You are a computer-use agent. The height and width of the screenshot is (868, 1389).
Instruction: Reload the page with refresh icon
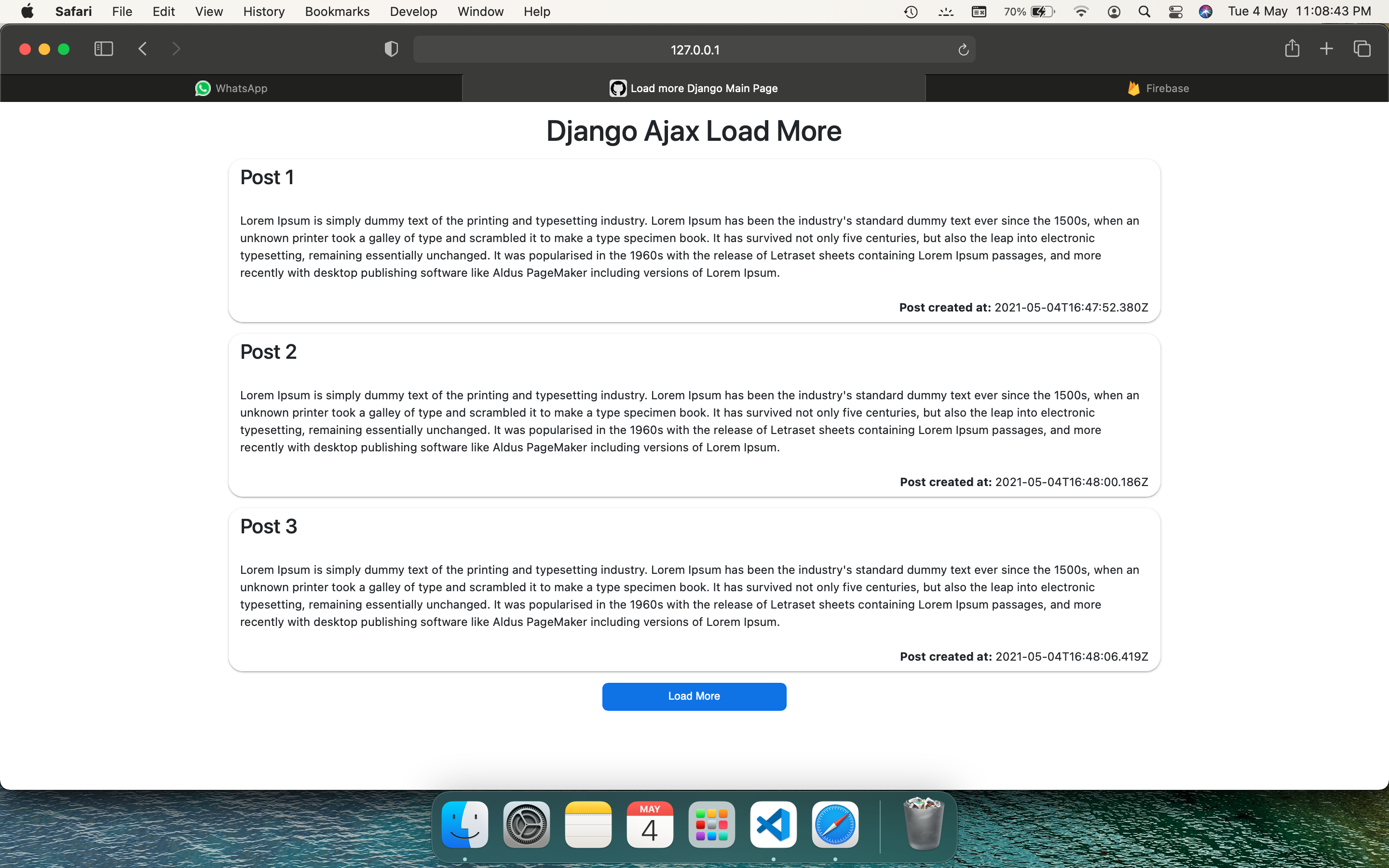click(963, 50)
